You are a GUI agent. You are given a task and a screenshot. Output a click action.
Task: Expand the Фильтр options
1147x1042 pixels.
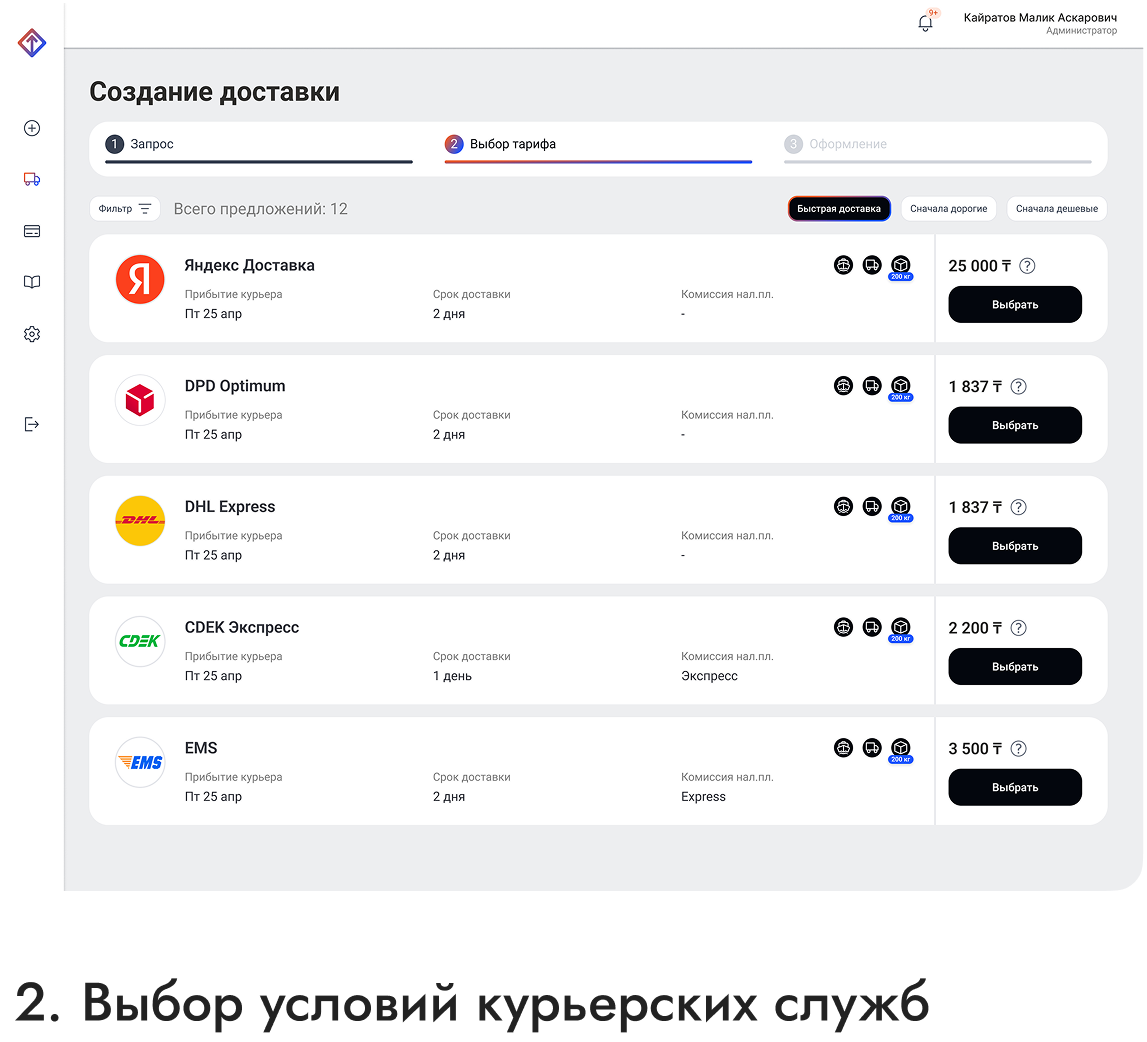click(125, 209)
